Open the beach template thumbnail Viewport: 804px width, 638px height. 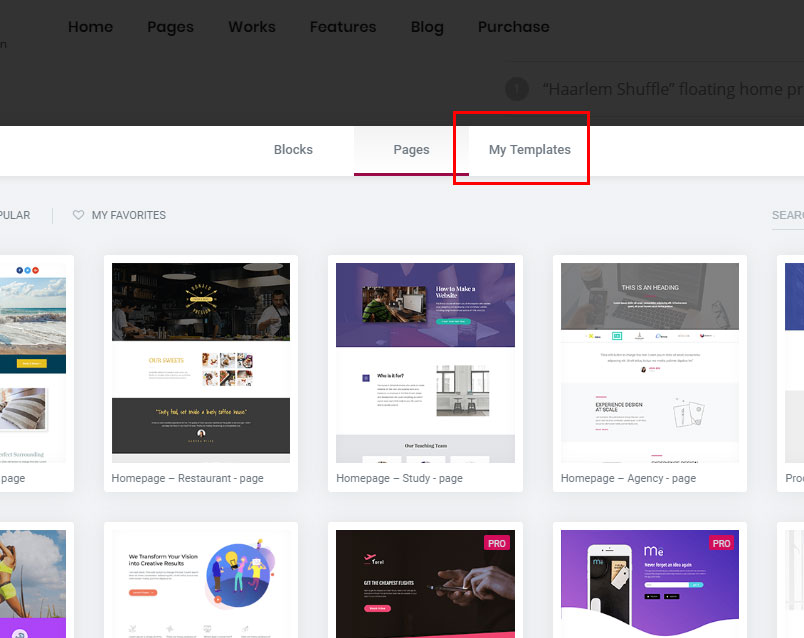pos(33,363)
